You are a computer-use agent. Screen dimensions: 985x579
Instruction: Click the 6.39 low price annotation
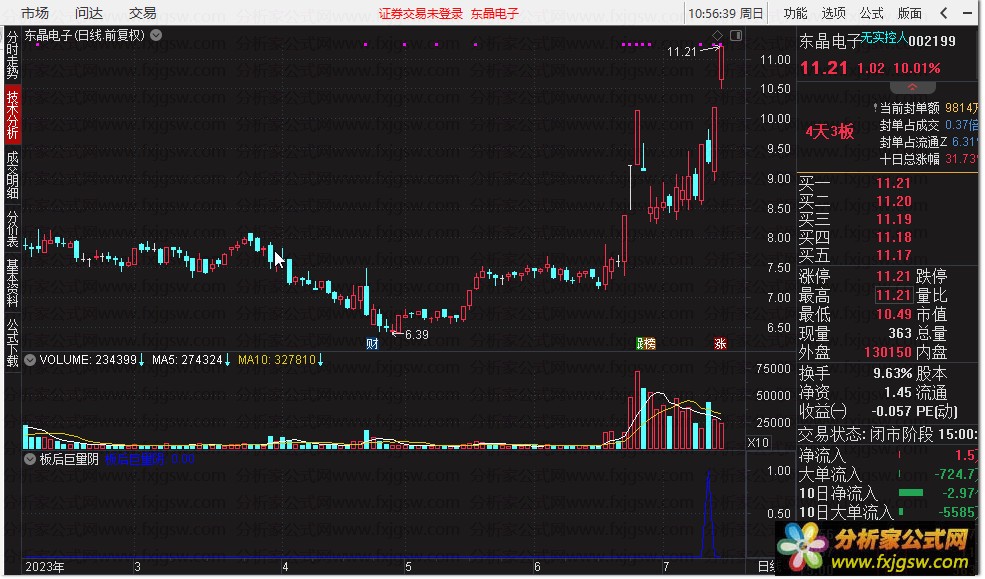(416, 335)
